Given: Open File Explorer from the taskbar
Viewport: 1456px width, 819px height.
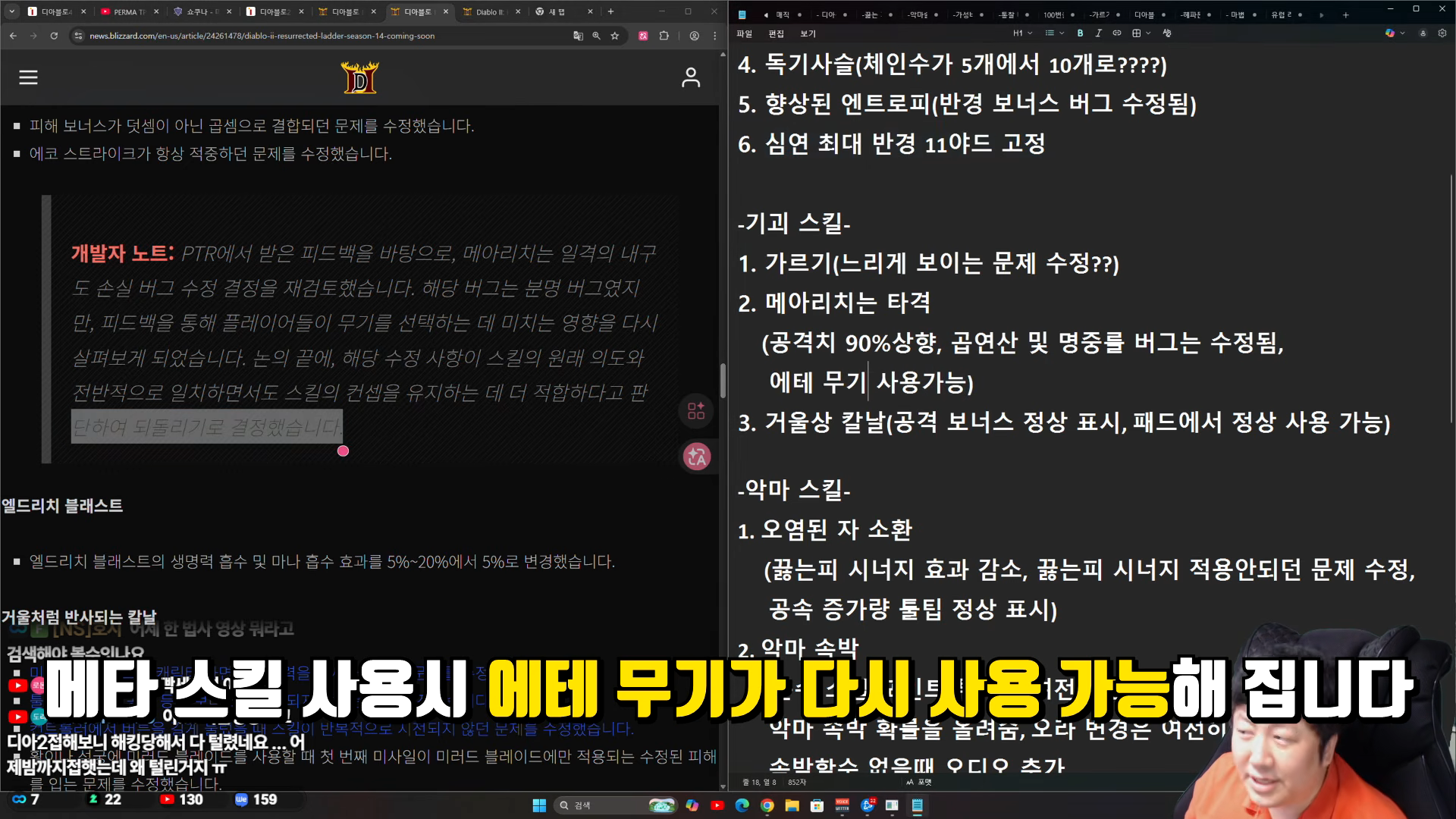Looking at the screenshot, I should coord(792,805).
